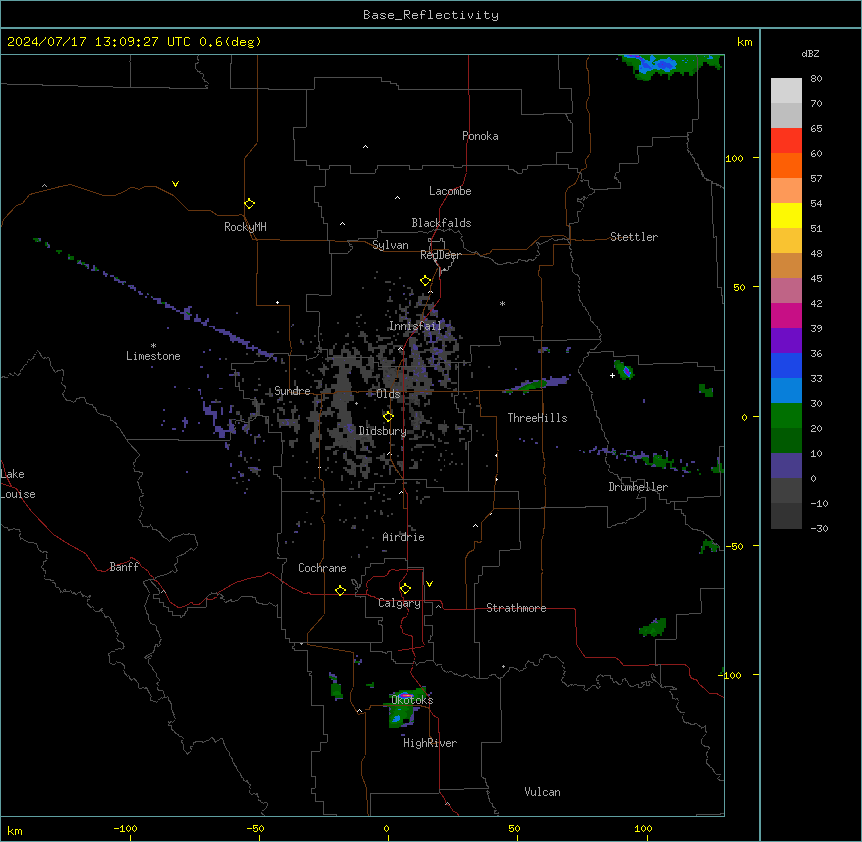Pick the light gray 80-70 dBZ swatch
The height and width of the screenshot is (842, 862).
[x=786, y=91]
